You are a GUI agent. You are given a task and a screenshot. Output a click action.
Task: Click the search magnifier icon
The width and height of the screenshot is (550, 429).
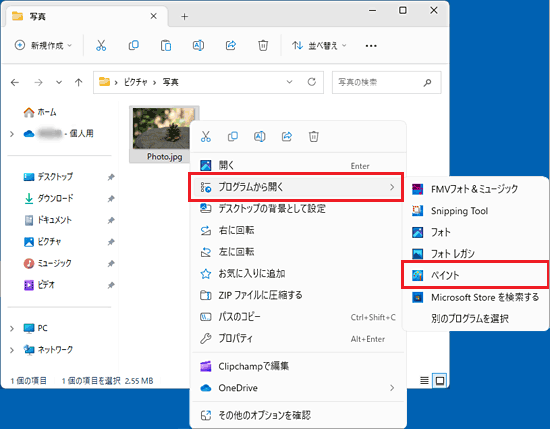[x=427, y=83]
